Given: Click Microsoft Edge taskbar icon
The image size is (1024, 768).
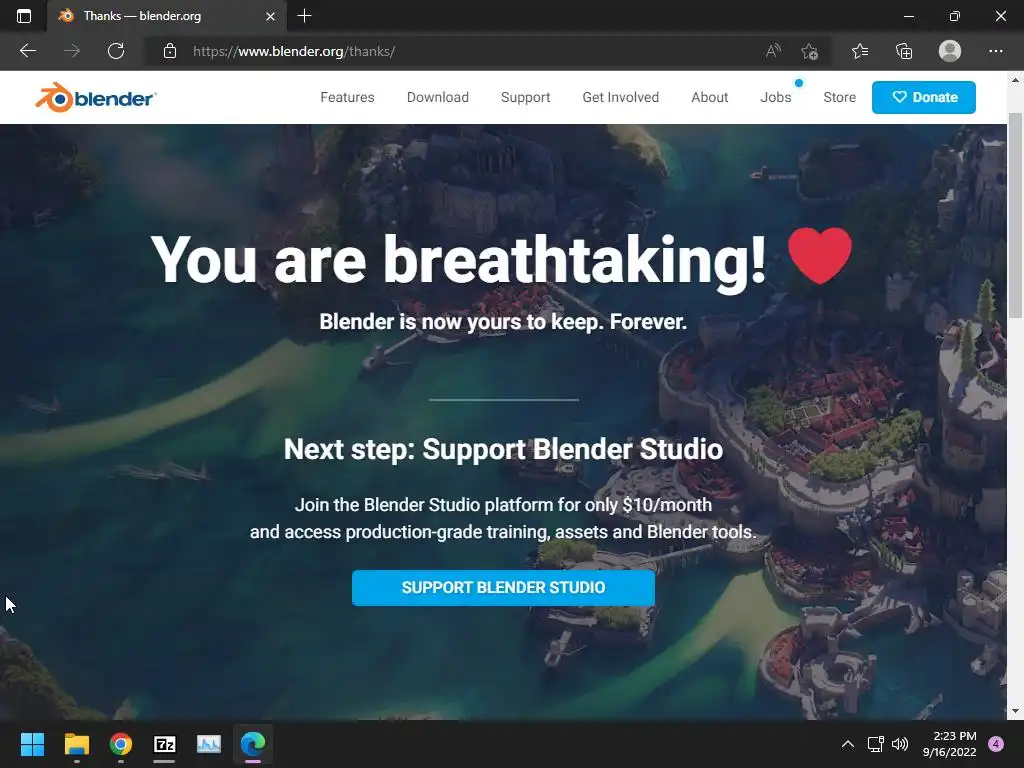Looking at the screenshot, I should click(253, 744).
